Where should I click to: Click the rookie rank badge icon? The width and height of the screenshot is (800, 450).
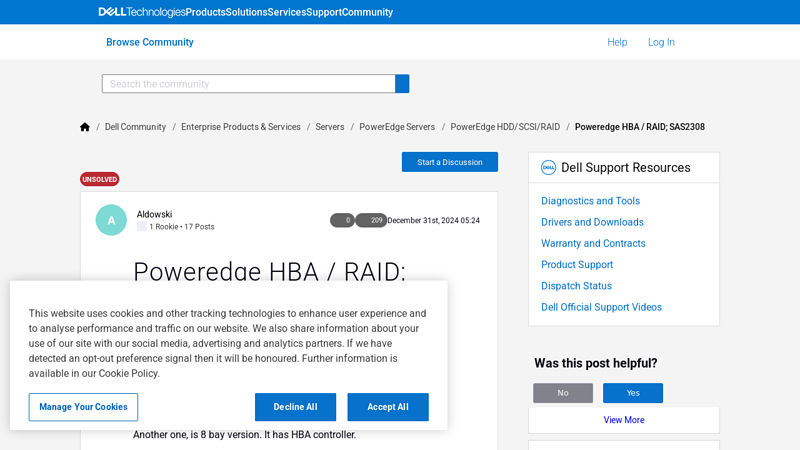pyautogui.click(x=142, y=227)
